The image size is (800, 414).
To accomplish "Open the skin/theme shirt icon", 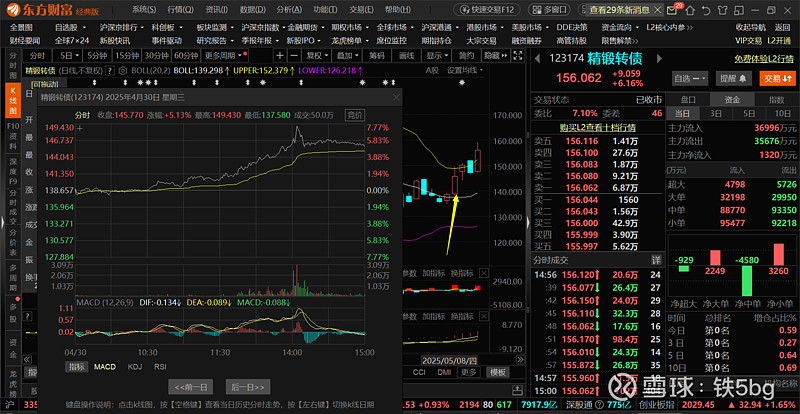I will 721,10.
